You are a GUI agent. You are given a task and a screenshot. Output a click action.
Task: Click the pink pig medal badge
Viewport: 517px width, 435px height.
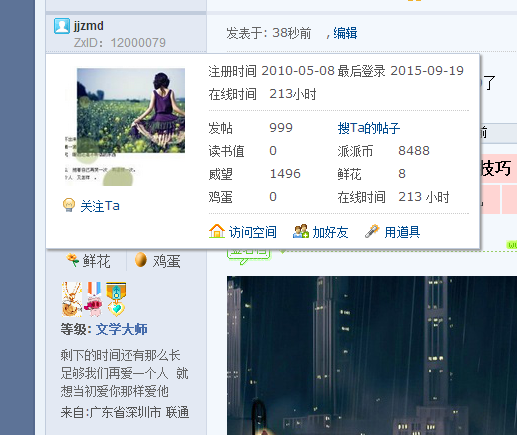point(94,299)
